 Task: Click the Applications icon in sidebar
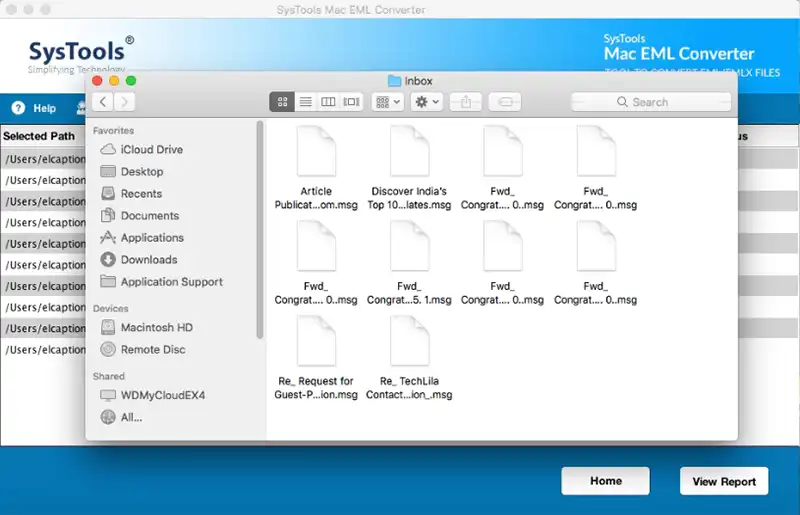click(108, 237)
